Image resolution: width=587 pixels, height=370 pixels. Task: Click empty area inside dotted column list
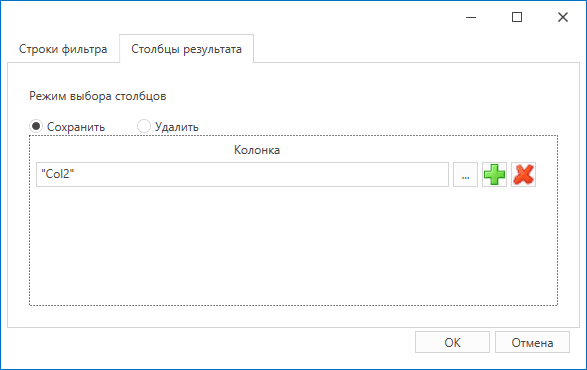tap(293, 247)
